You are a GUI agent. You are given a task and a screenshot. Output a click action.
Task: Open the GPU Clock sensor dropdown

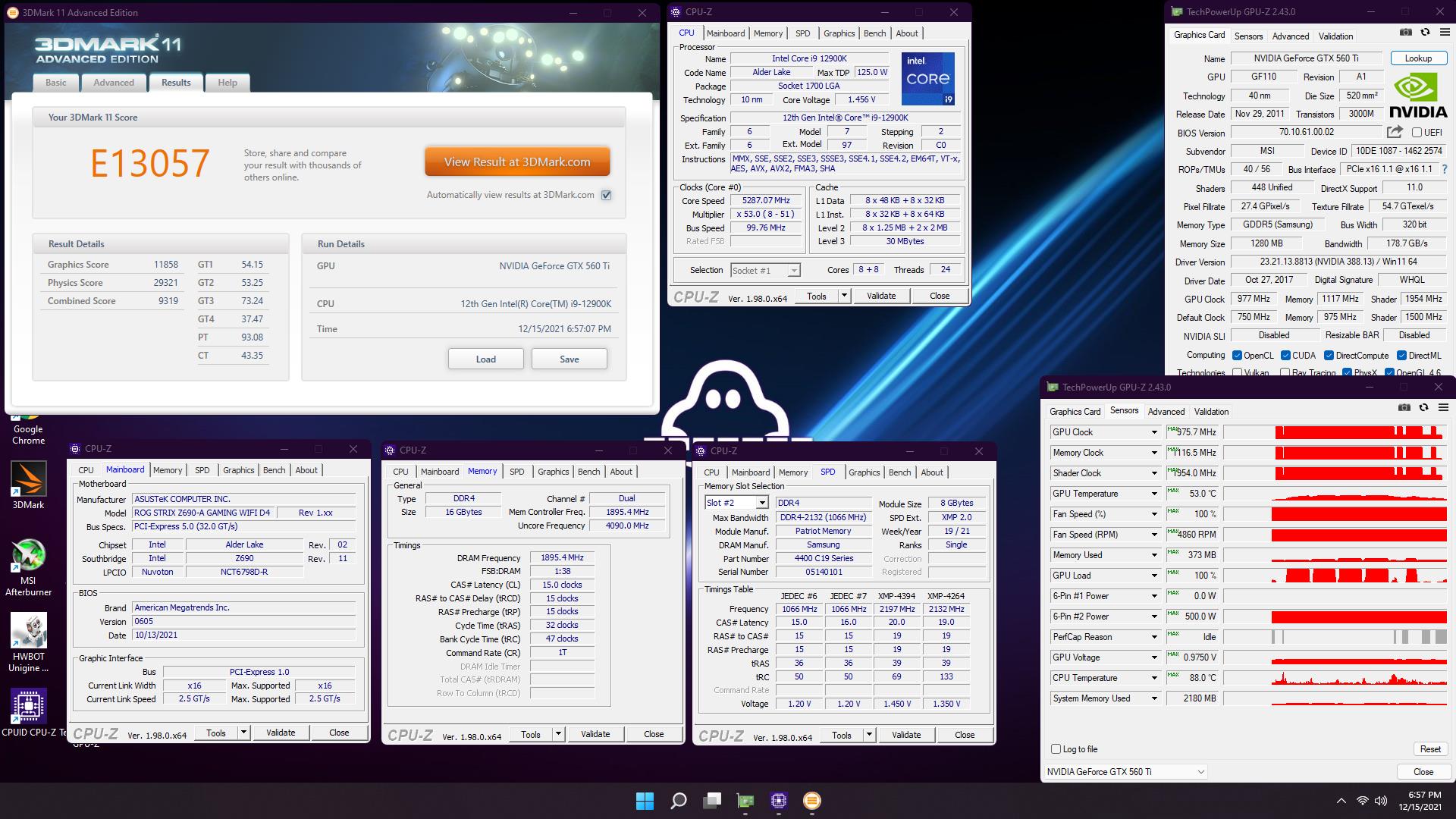tap(1154, 432)
